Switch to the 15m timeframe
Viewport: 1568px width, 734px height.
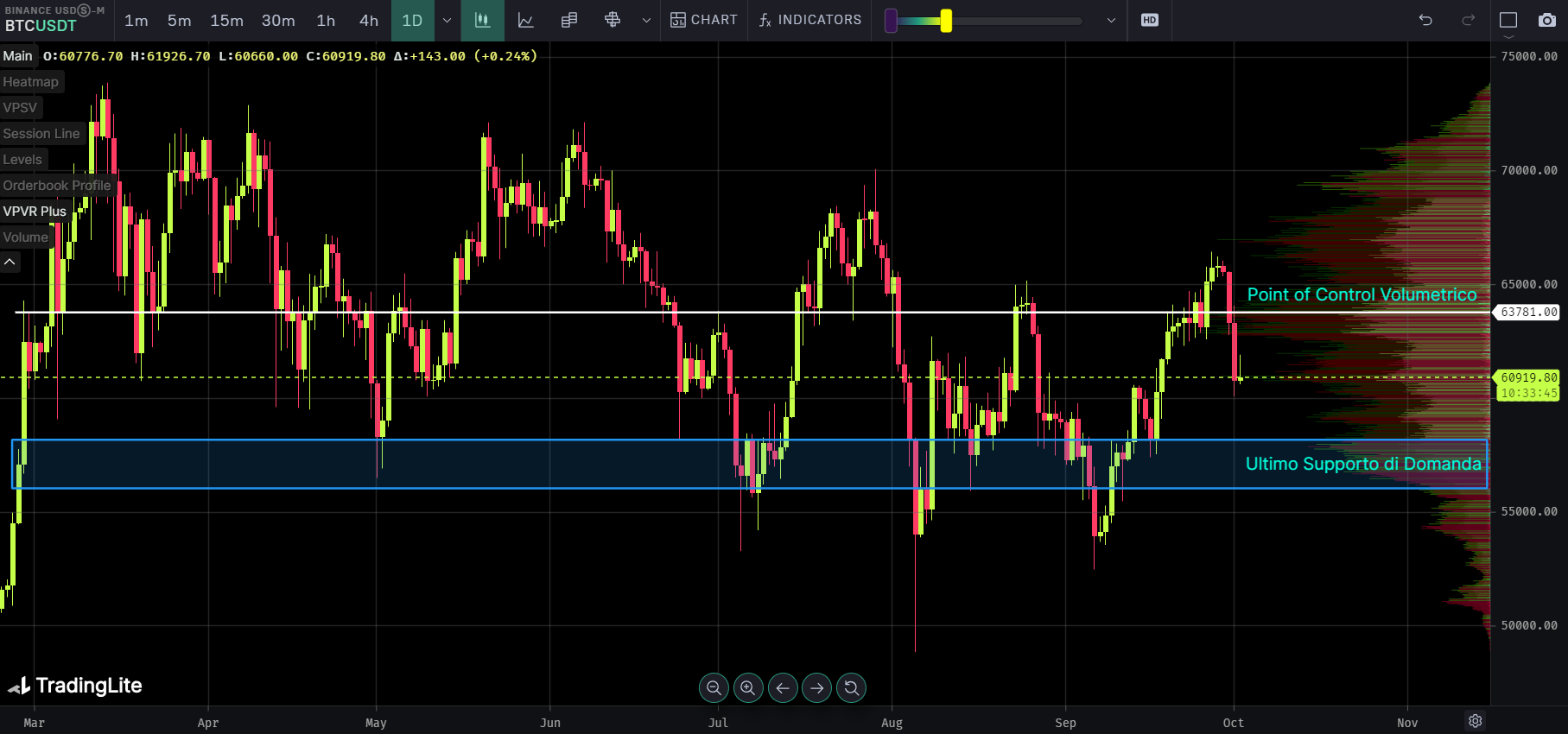tap(227, 20)
